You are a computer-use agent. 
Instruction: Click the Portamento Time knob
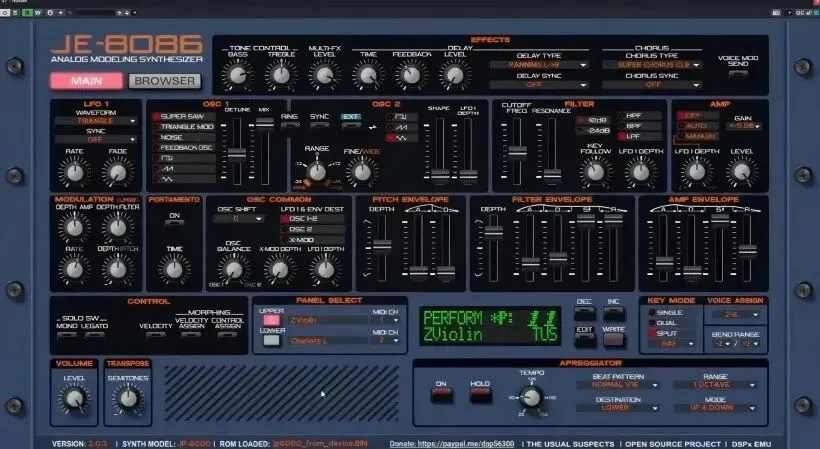174,270
